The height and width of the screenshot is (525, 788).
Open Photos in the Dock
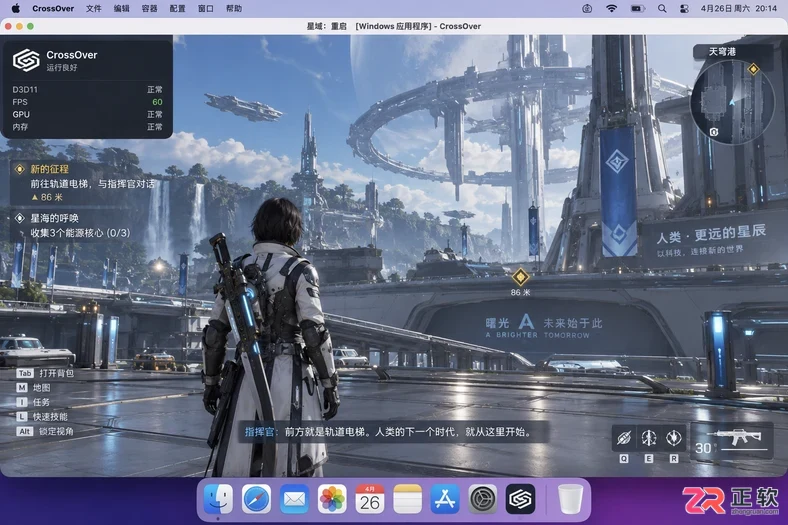332,499
